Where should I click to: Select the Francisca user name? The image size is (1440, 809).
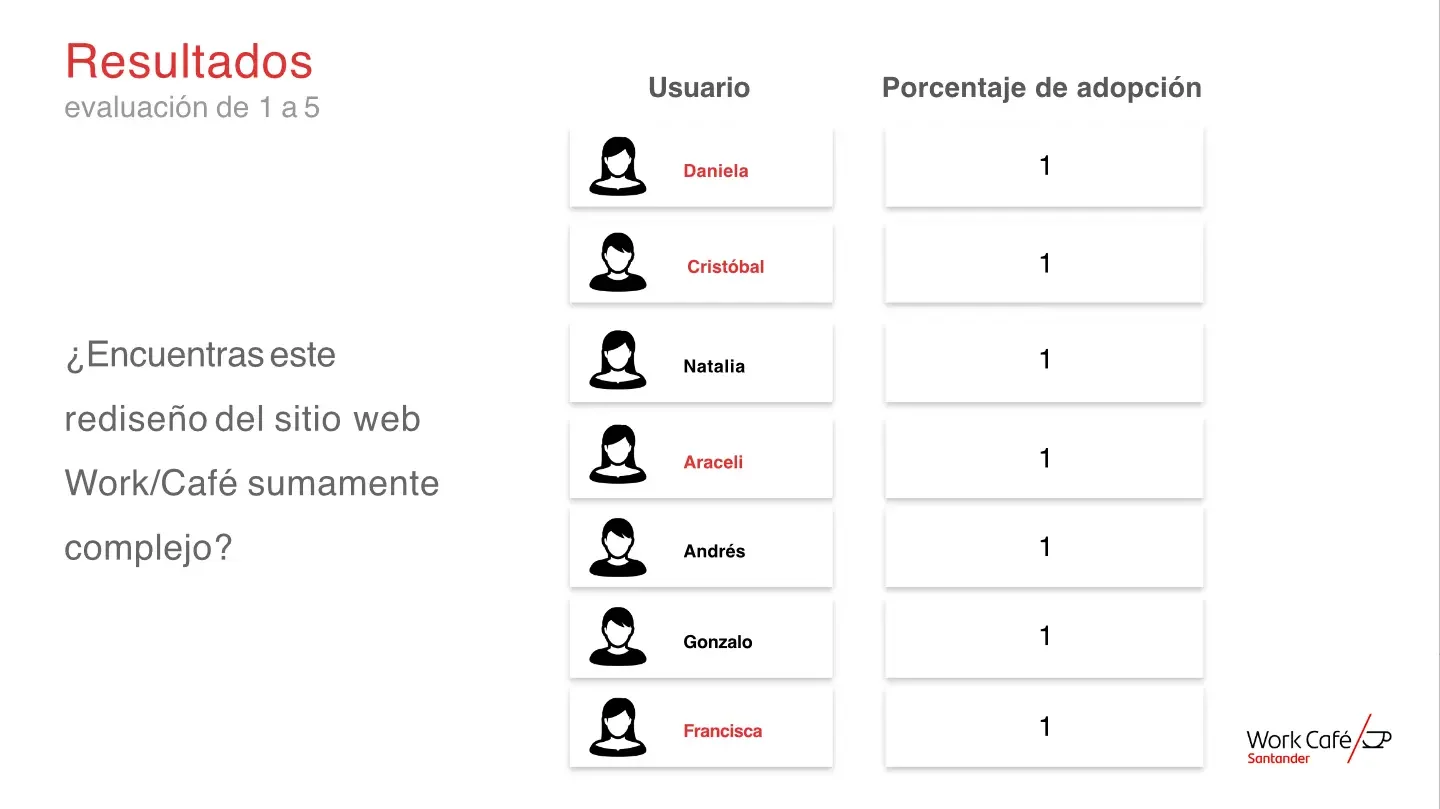click(722, 731)
